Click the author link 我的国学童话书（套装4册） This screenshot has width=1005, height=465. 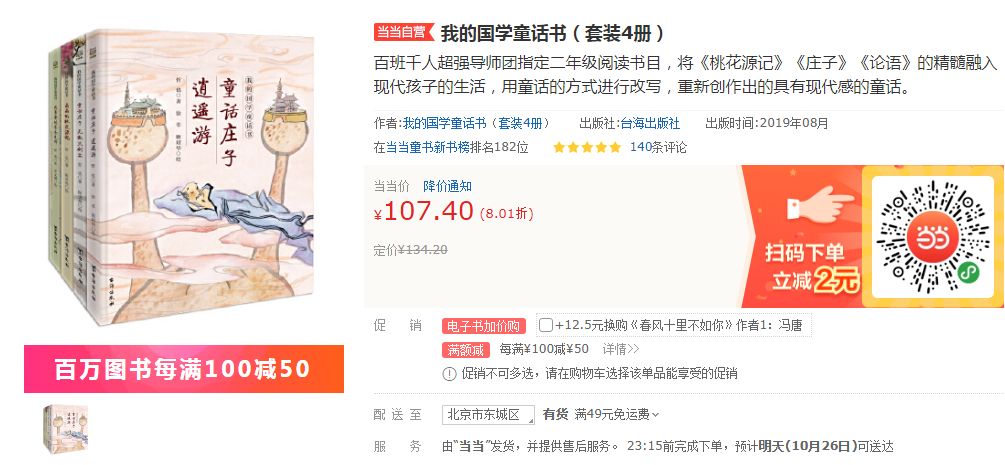tap(476, 123)
